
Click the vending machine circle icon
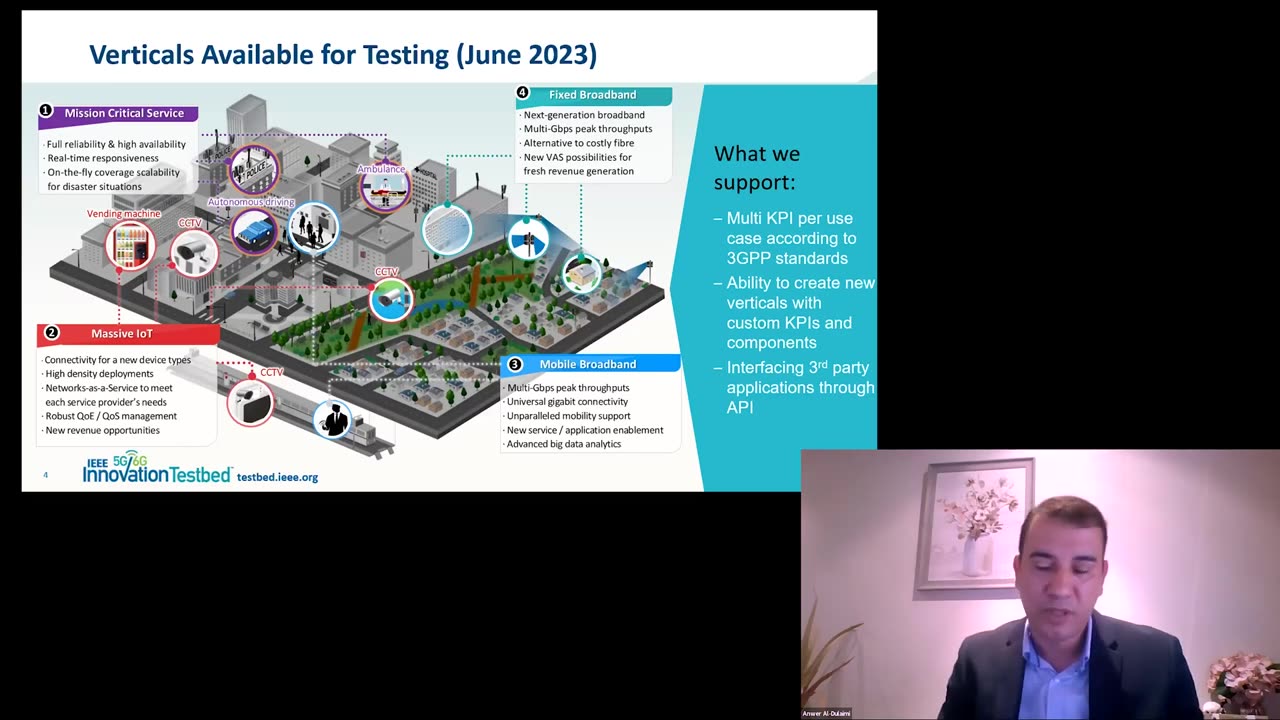130,246
